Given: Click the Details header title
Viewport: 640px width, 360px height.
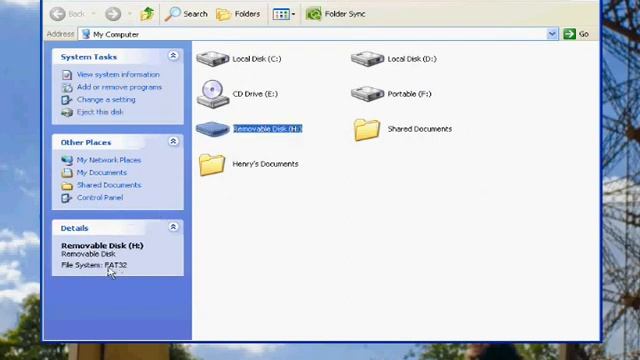Looking at the screenshot, I should coord(74,228).
